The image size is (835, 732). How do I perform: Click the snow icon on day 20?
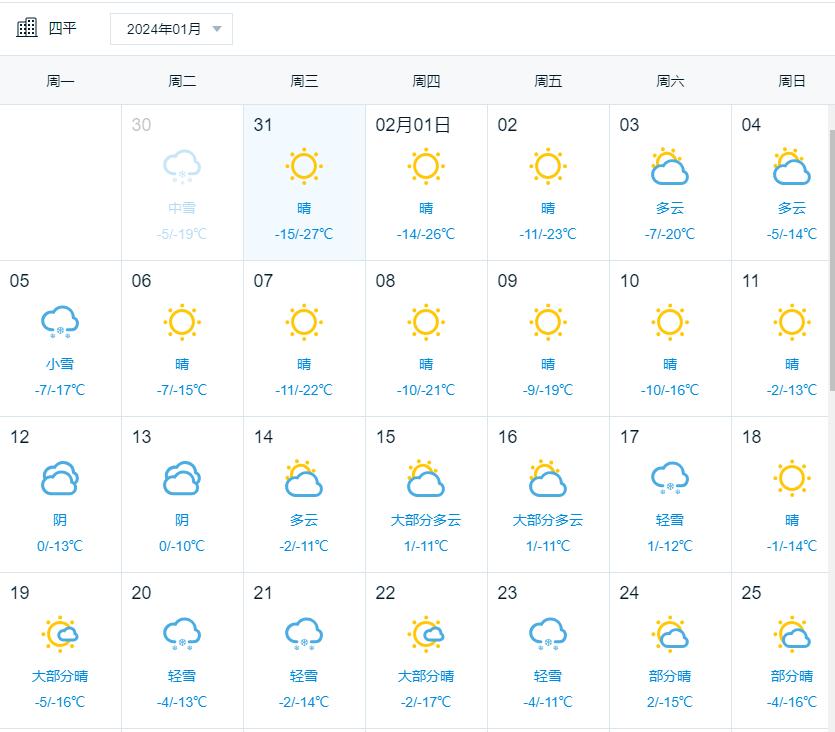pyautogui.click(x=182, y=634)
